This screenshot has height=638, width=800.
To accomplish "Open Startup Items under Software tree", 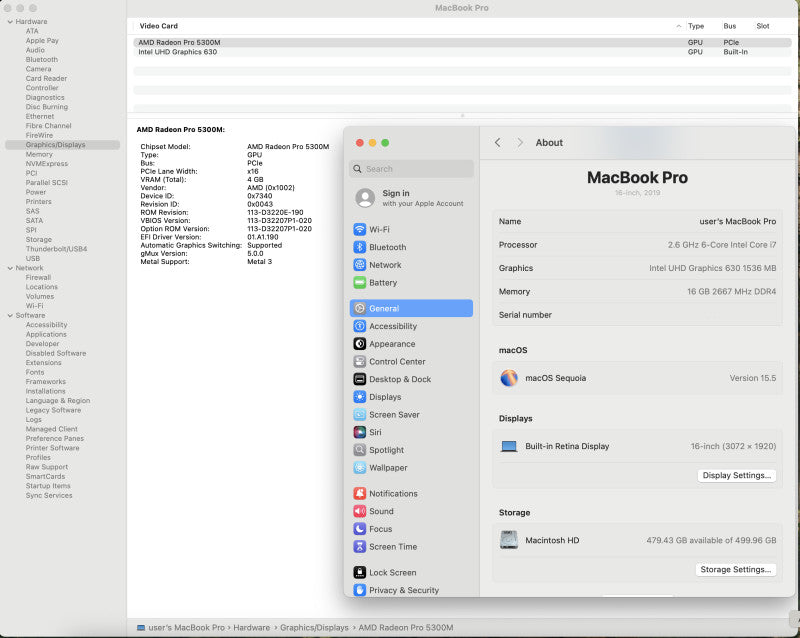I will pyautogui.click(x=48, y=486).
